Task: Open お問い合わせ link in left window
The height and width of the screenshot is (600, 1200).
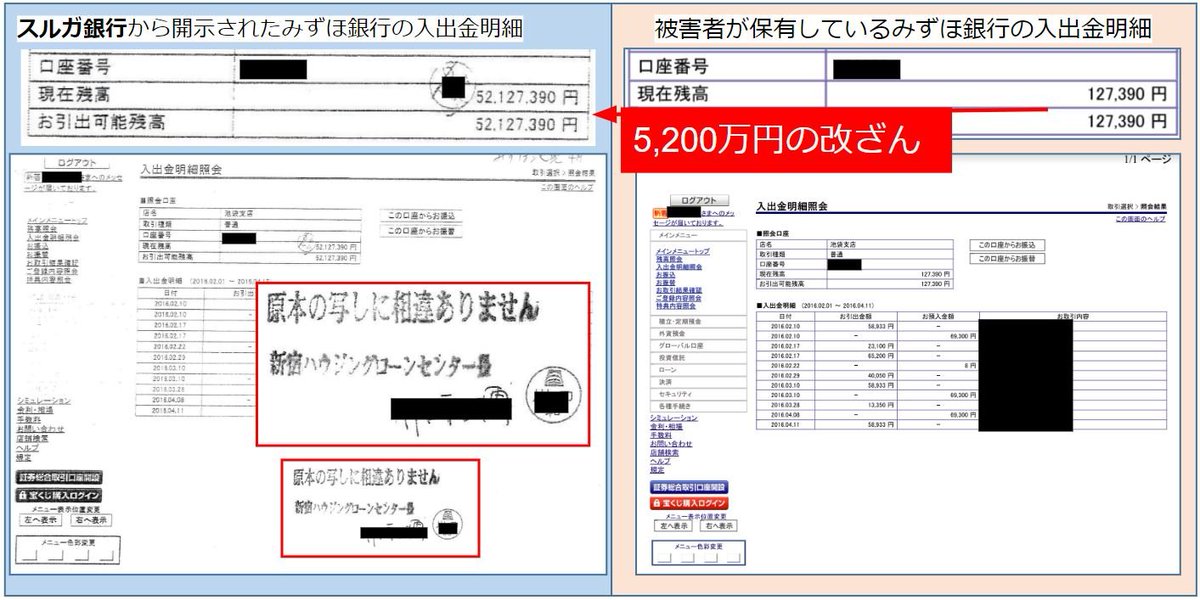Action: (40, 428)
